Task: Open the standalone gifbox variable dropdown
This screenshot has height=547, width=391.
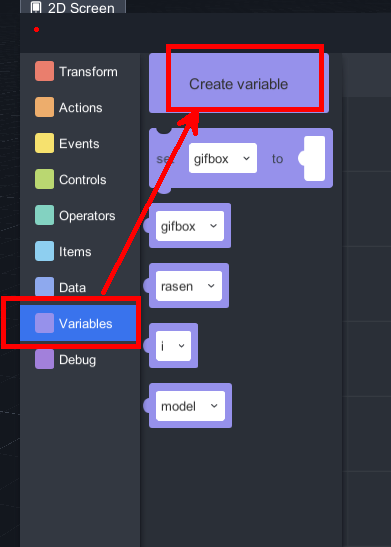Action: click(x=190, y=226)
